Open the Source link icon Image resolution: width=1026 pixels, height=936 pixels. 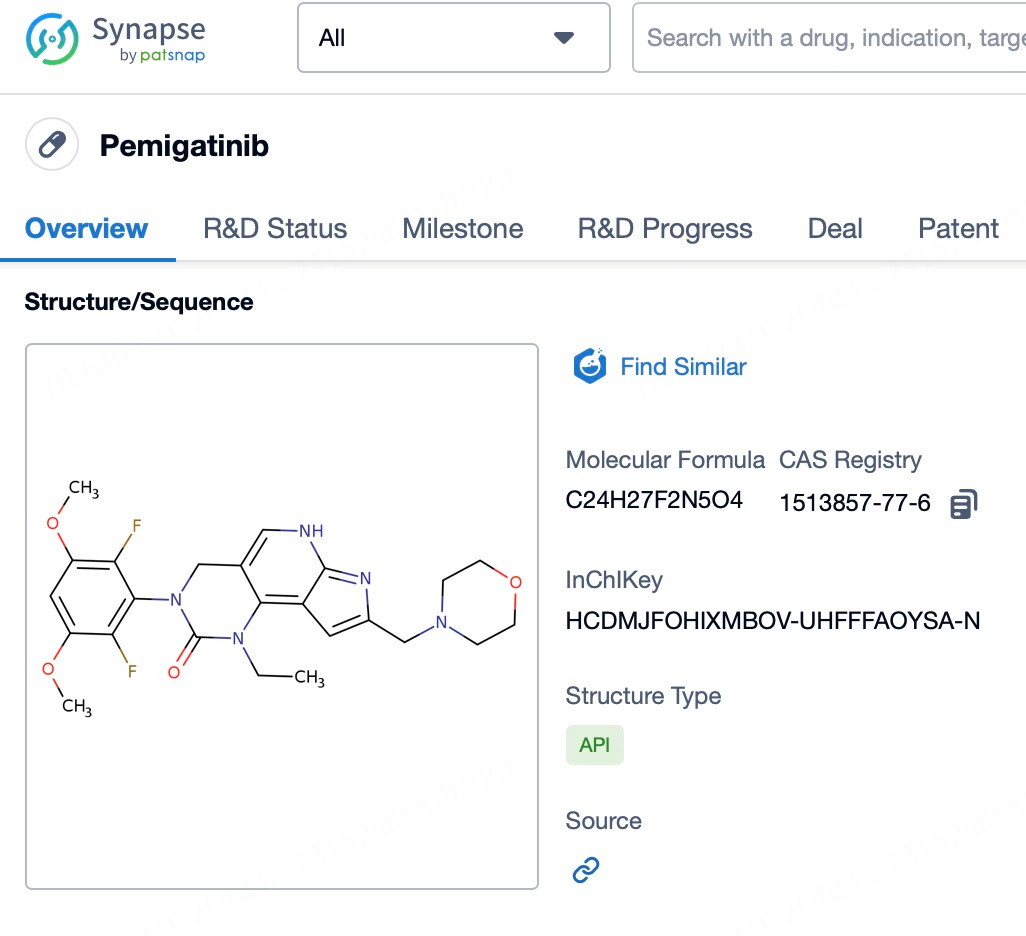pyautogui.click(x=585, y=871)
